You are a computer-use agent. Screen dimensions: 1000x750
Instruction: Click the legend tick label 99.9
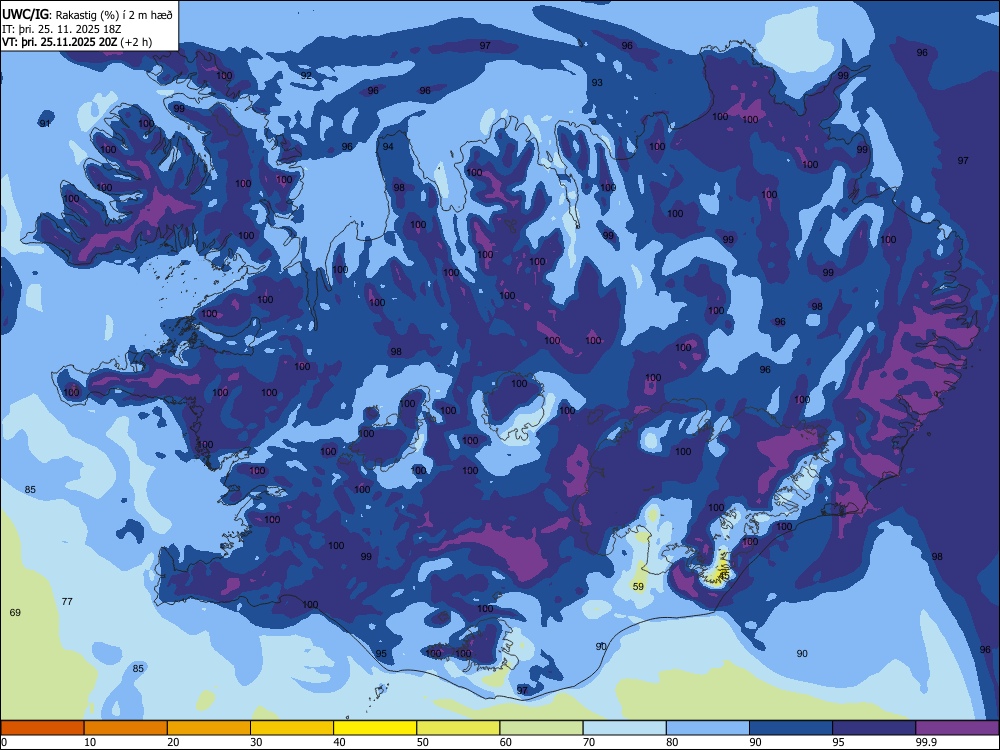[926, 742]
